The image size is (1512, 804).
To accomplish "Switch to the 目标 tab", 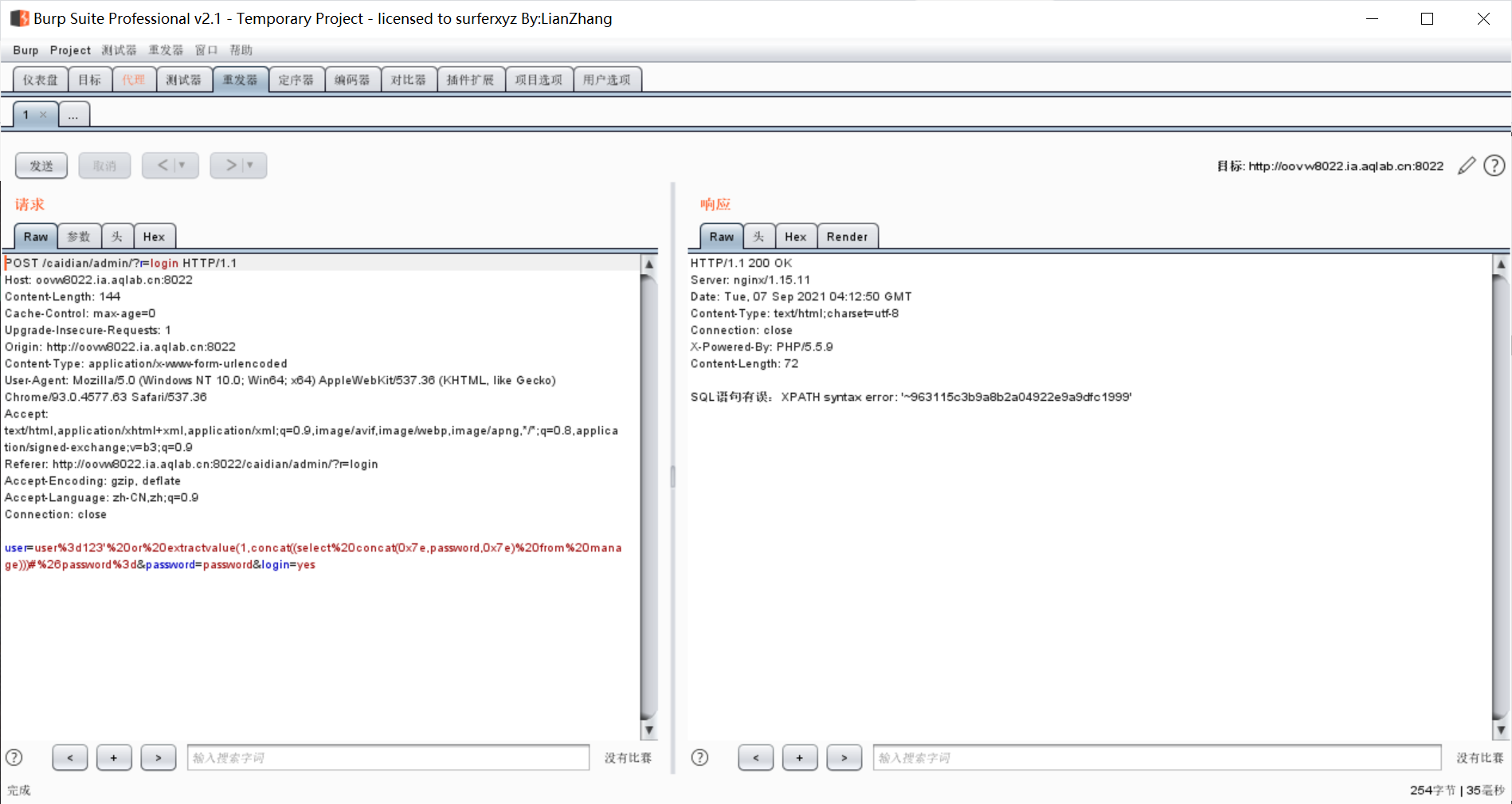I will 90,80.
